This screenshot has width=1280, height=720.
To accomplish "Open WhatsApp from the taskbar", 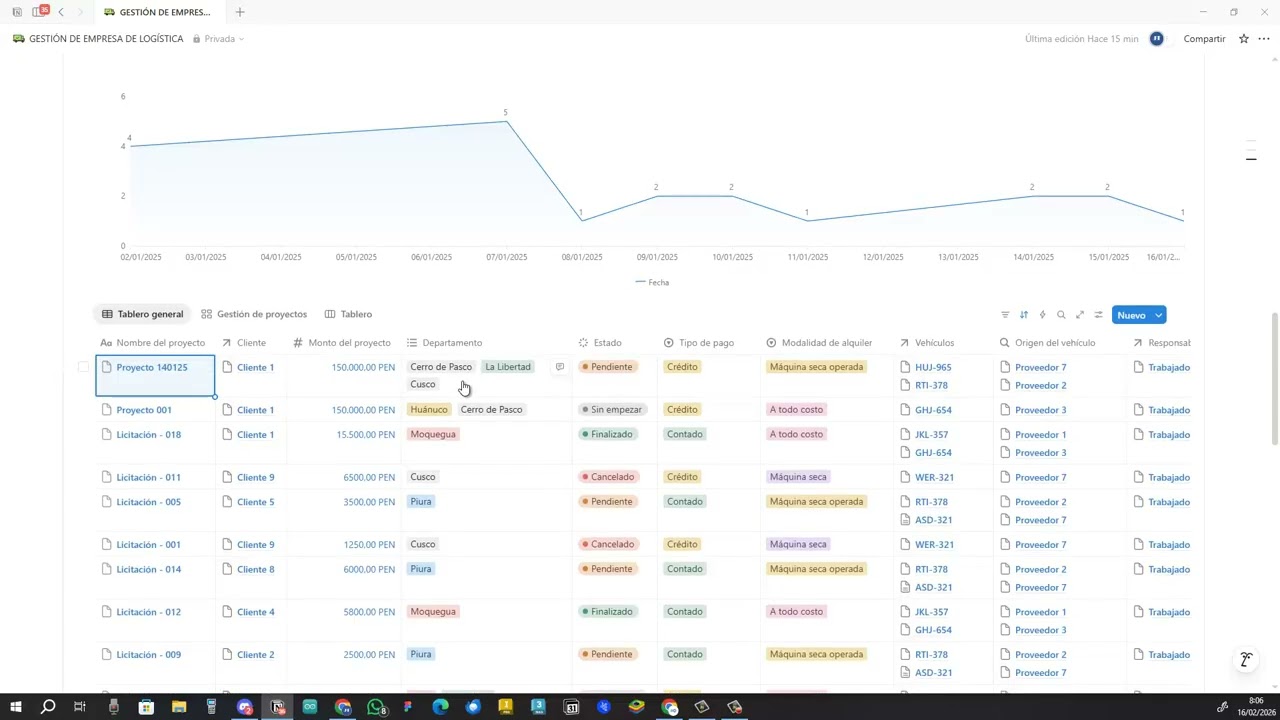I will (376, 707).
